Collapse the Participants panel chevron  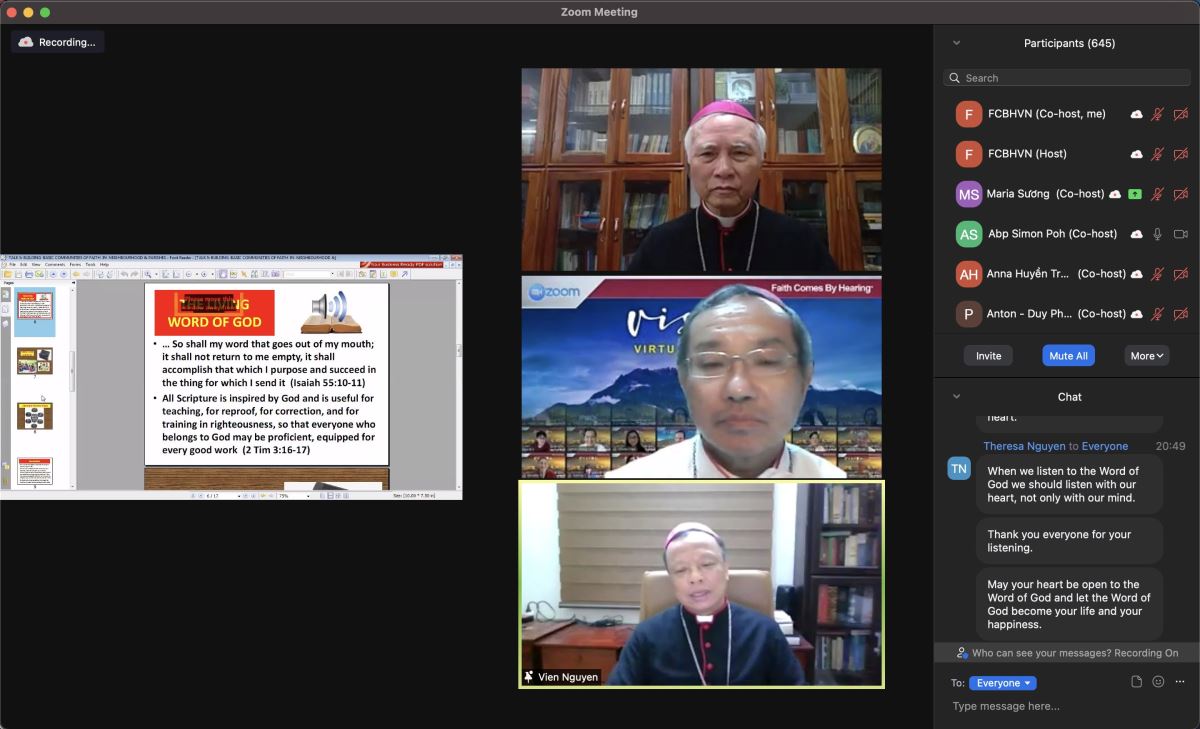click(957, 43)
